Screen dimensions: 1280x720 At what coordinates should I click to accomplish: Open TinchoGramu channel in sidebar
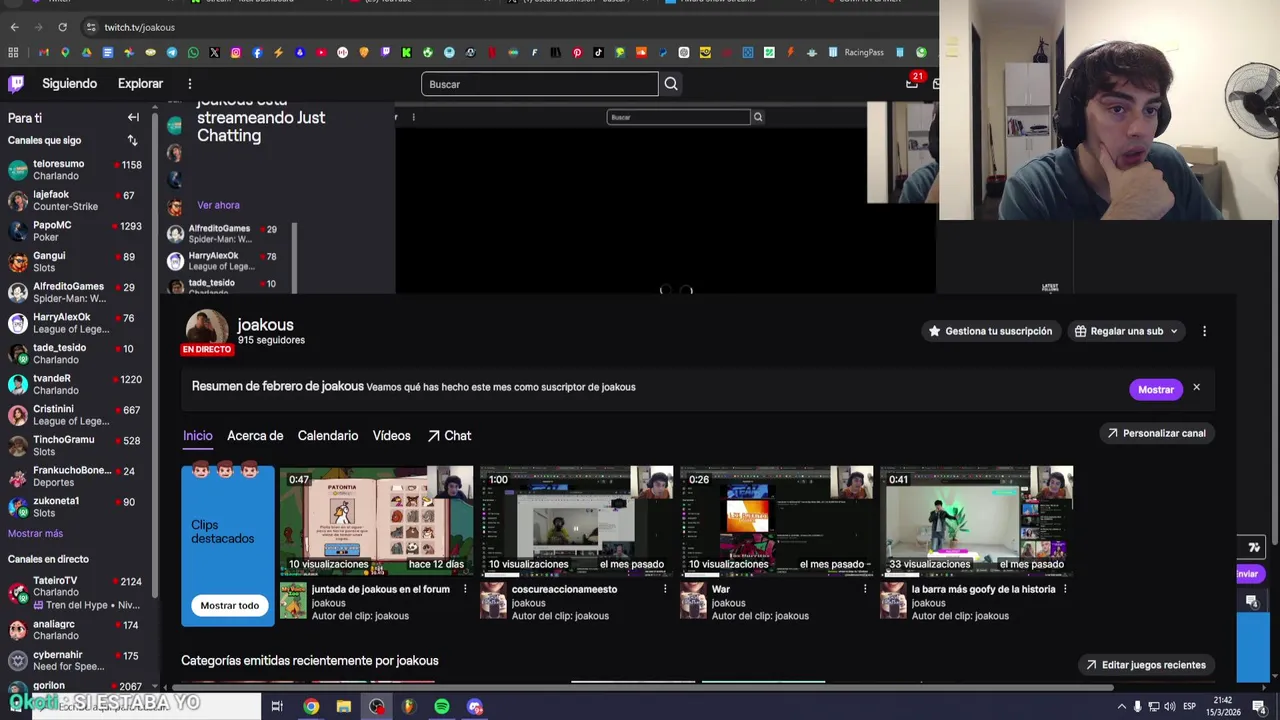tap(75, 445)
